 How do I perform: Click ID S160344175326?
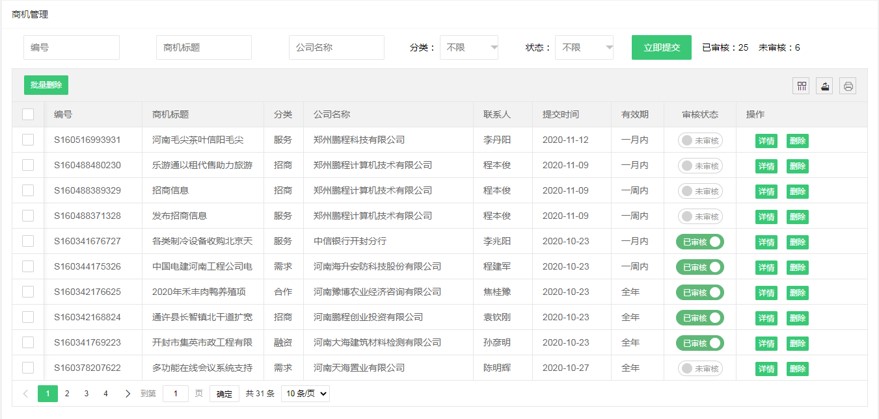tap(87, 266)
